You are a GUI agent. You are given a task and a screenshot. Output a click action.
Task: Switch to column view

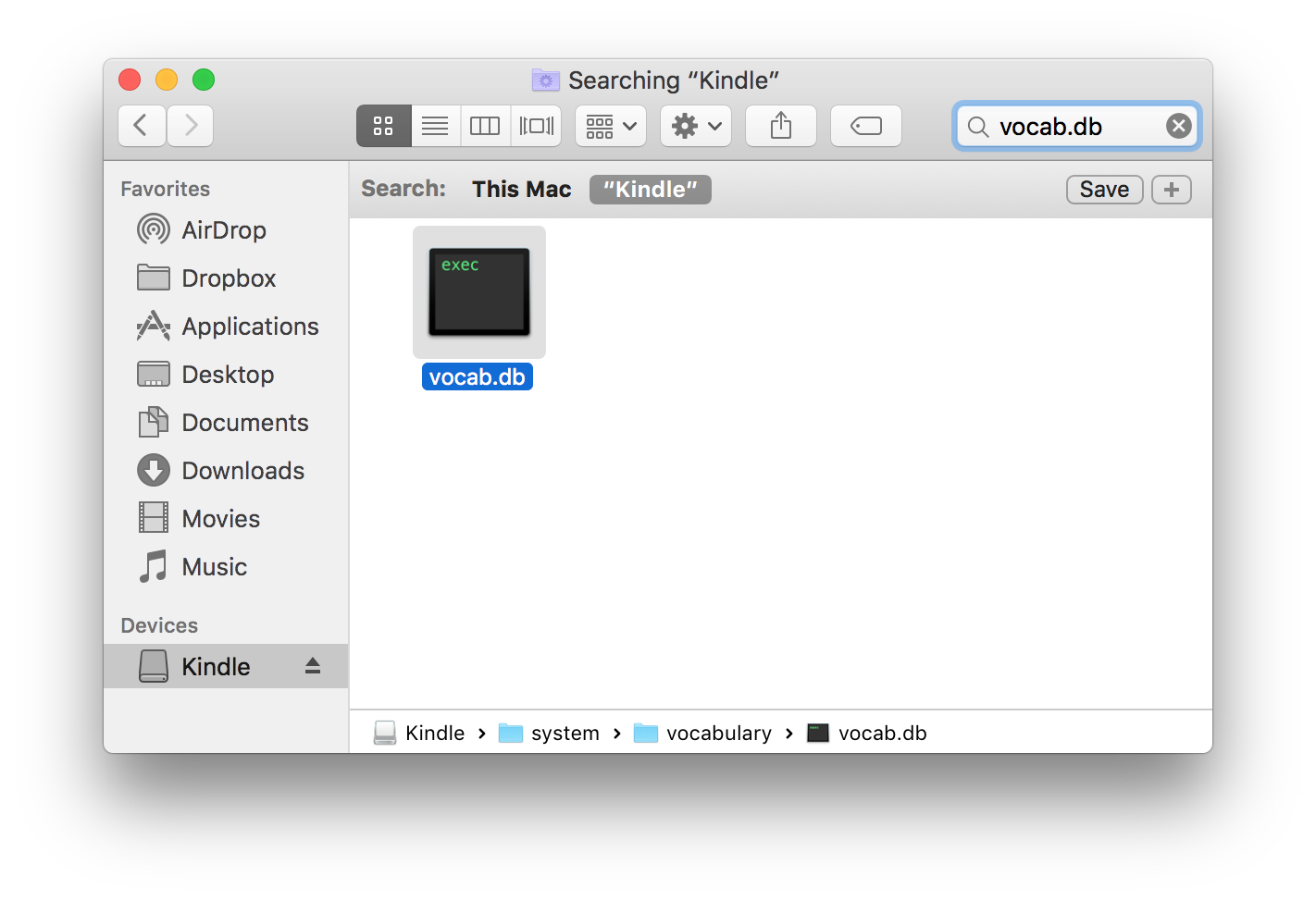tap(485, 126)
